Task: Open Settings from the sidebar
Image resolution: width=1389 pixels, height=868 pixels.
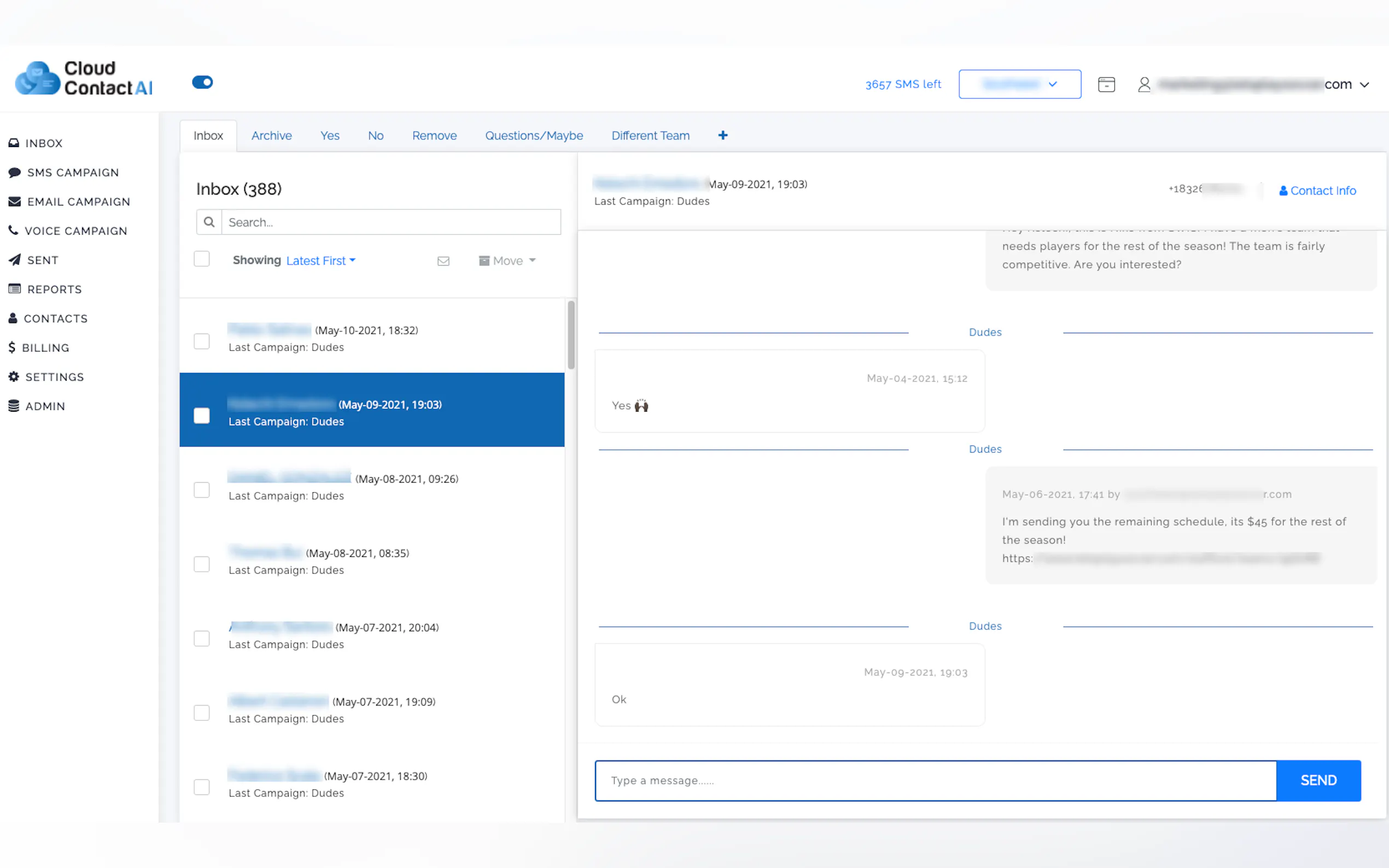Action: (x=55, y=377)
